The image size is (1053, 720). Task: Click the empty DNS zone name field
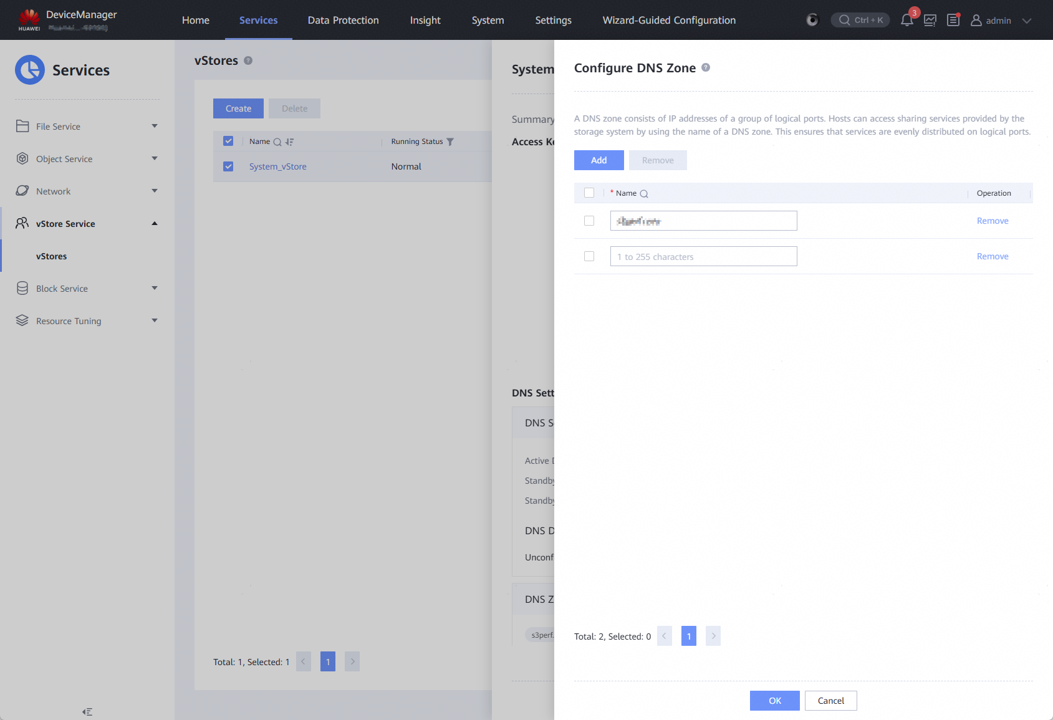tap(703, 257)
